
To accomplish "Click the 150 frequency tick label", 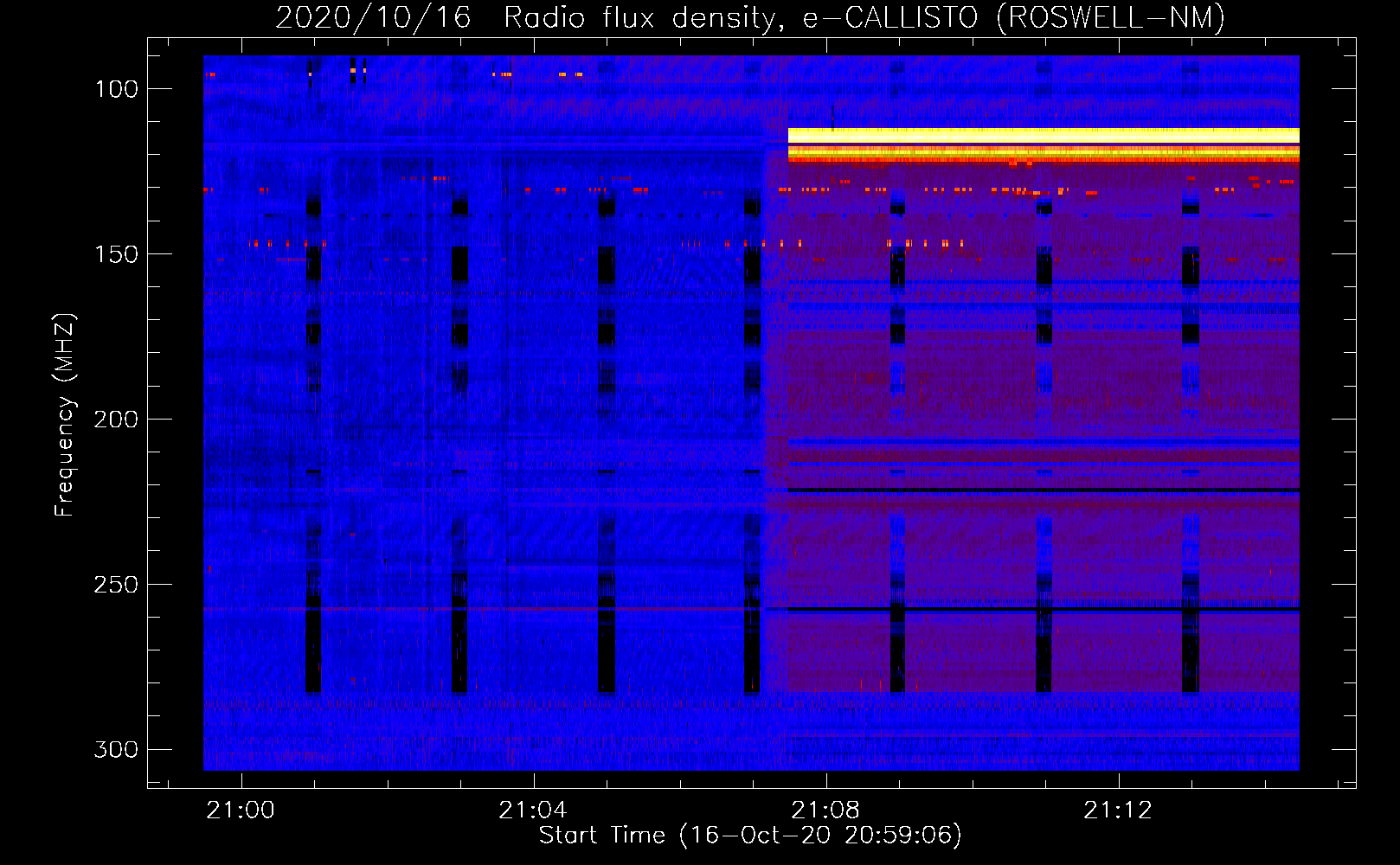I will [x=116, y=254].
